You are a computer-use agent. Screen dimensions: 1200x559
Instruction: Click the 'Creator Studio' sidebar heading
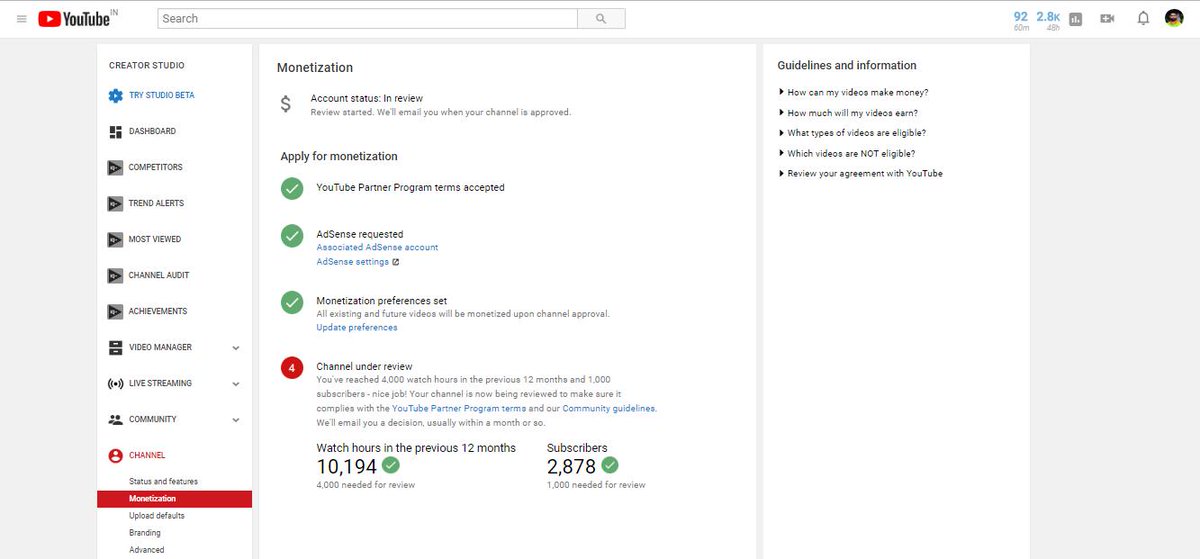tap(147, 66)
